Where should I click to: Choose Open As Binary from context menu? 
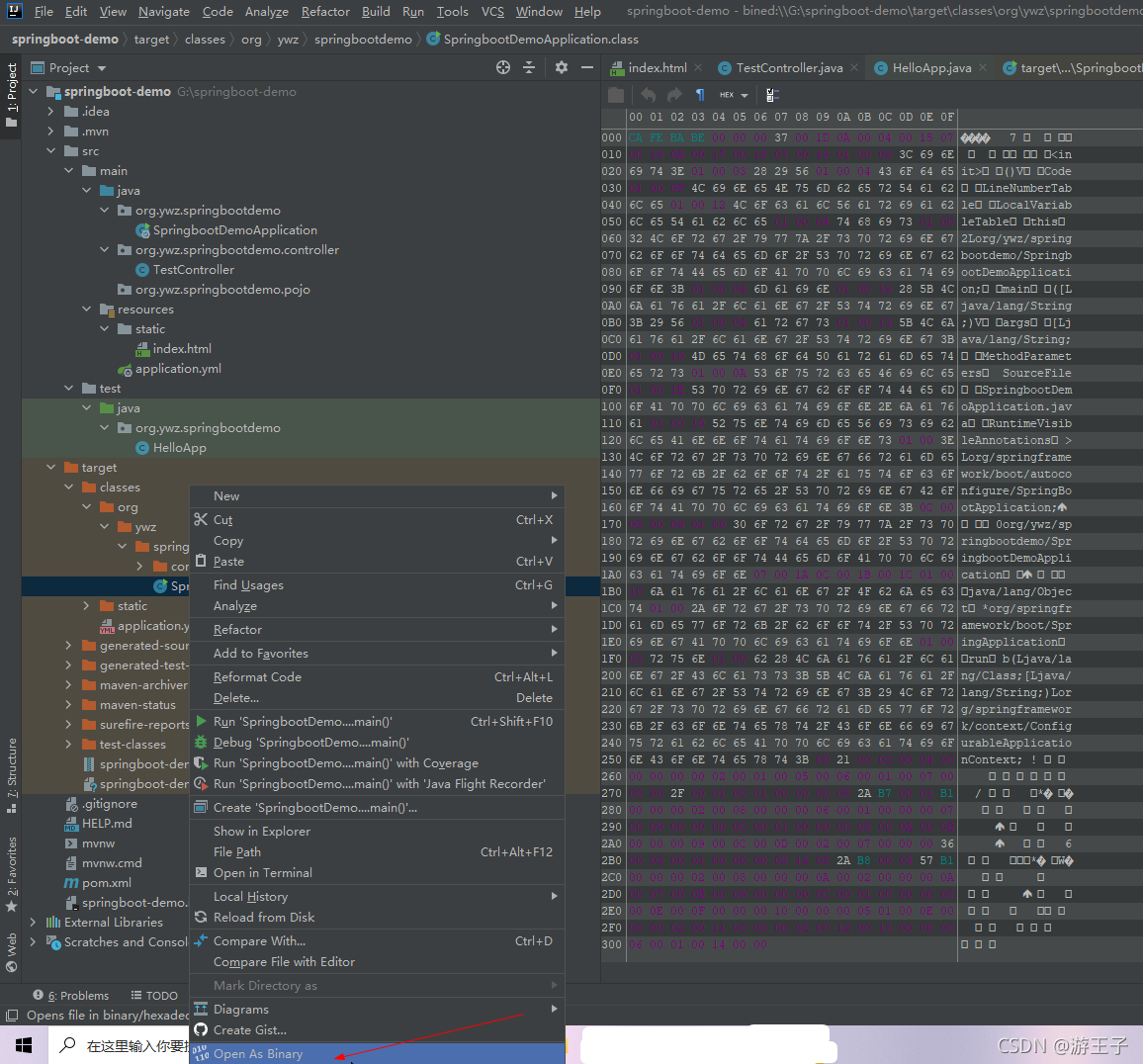pyautogui.click(x=377, y=1054)
